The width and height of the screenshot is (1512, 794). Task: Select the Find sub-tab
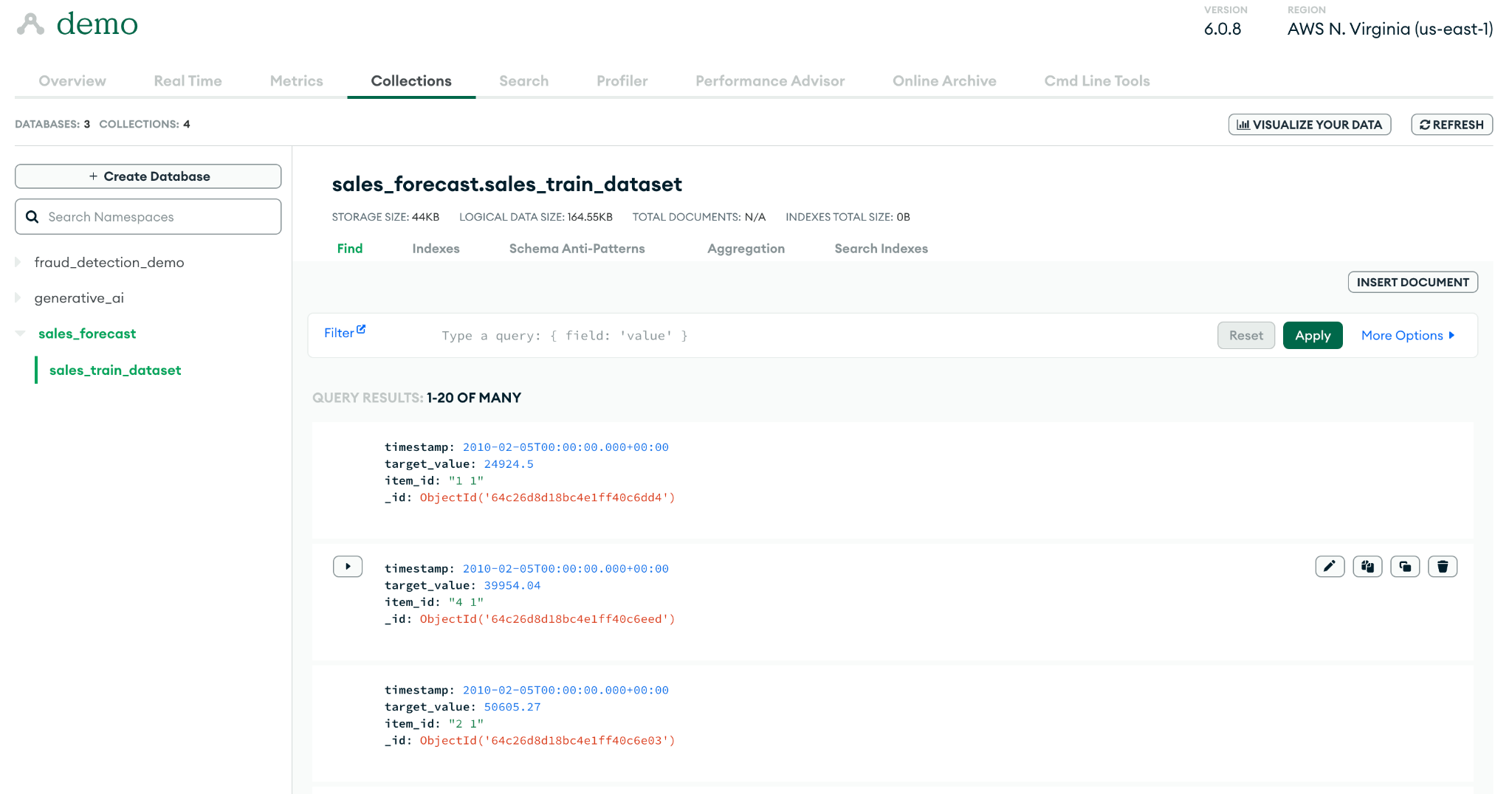coord(350,249)
